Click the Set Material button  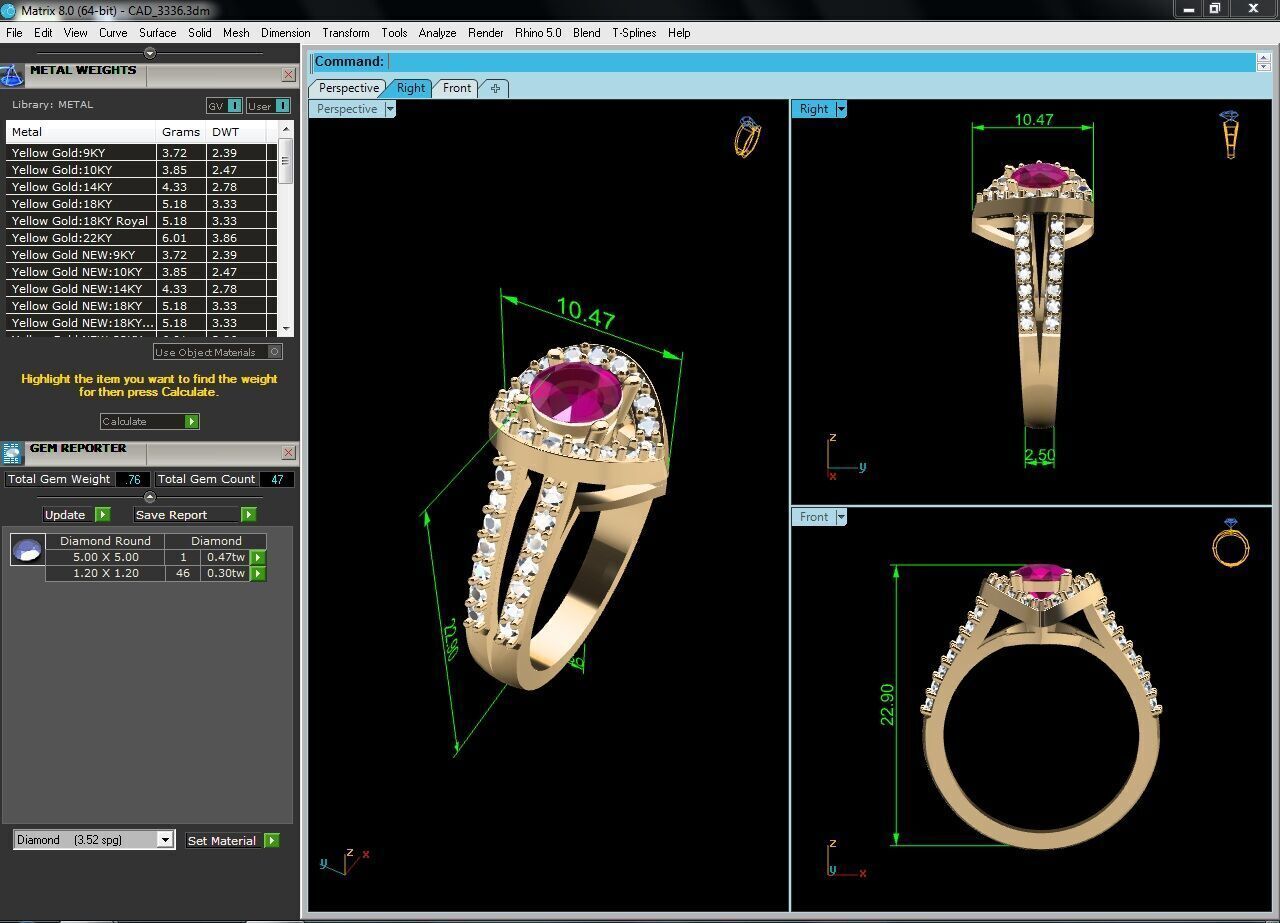(232, 840)
